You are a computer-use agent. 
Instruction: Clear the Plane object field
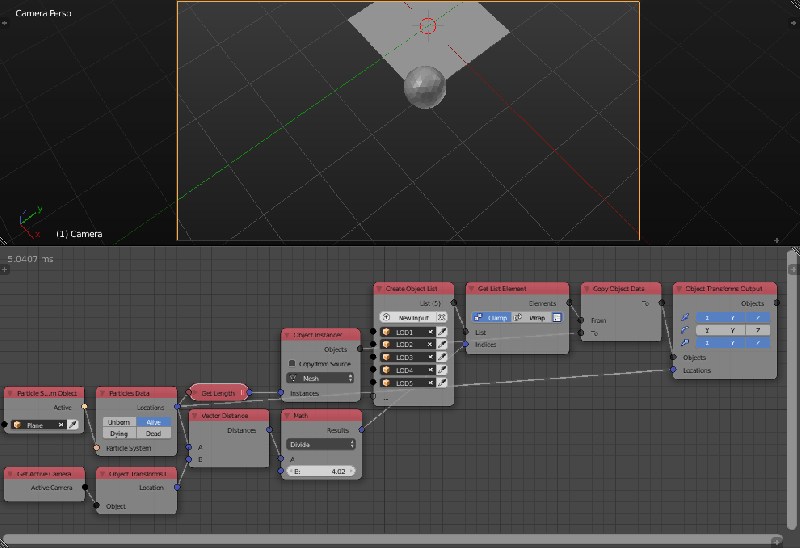point(61,425)
